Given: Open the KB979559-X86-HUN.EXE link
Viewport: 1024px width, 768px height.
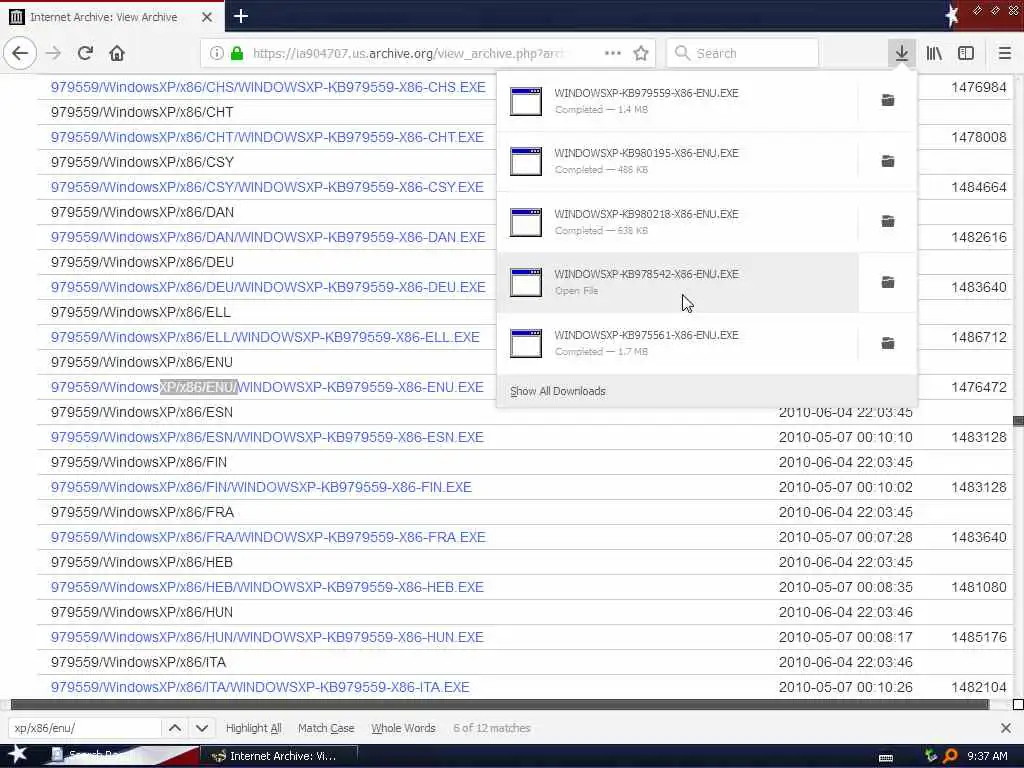Looking at the screenshot, I should pyautogui.click(x=267, y=637).
